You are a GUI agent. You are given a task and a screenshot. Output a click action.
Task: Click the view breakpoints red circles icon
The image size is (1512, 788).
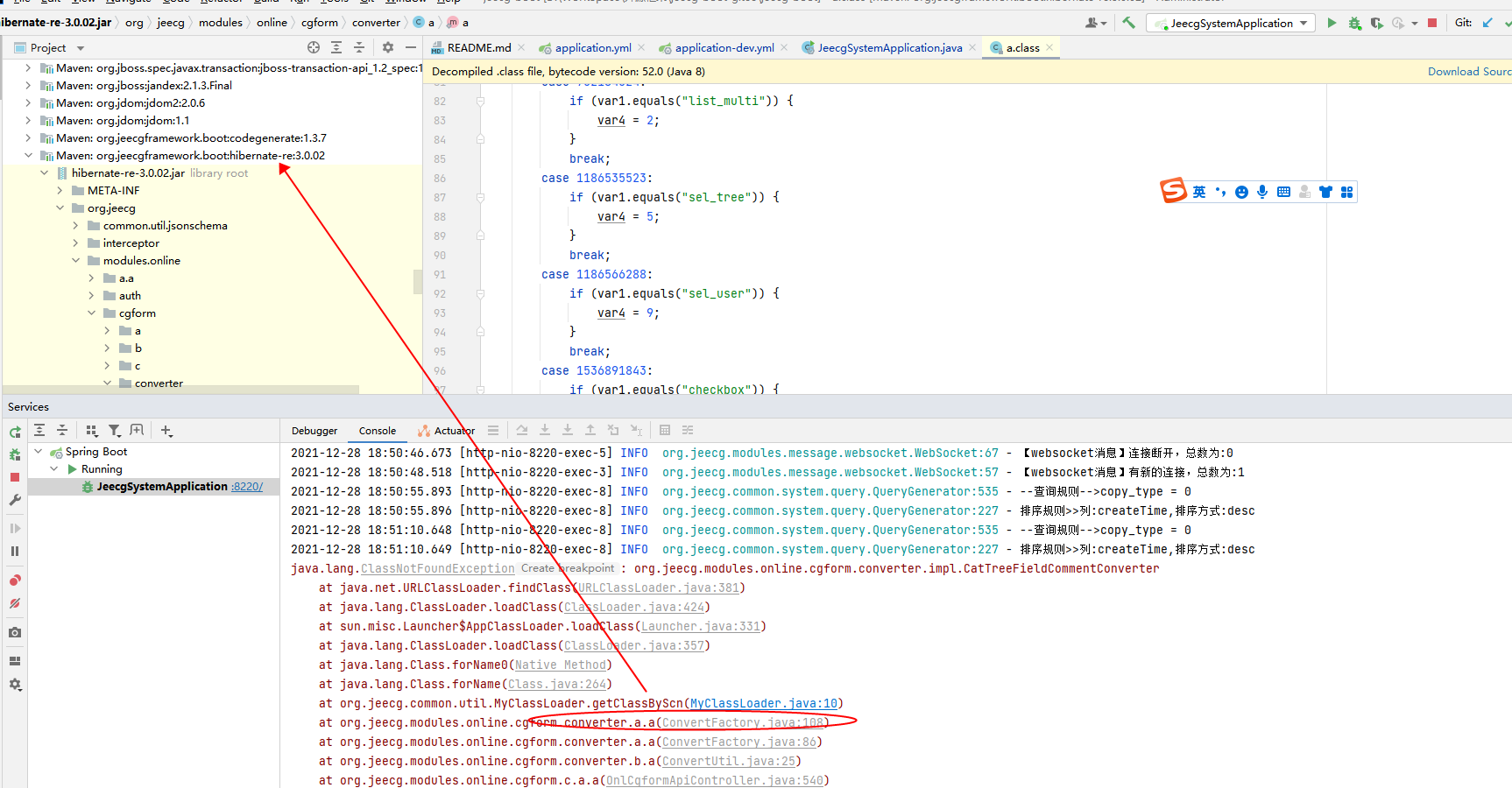15,580
